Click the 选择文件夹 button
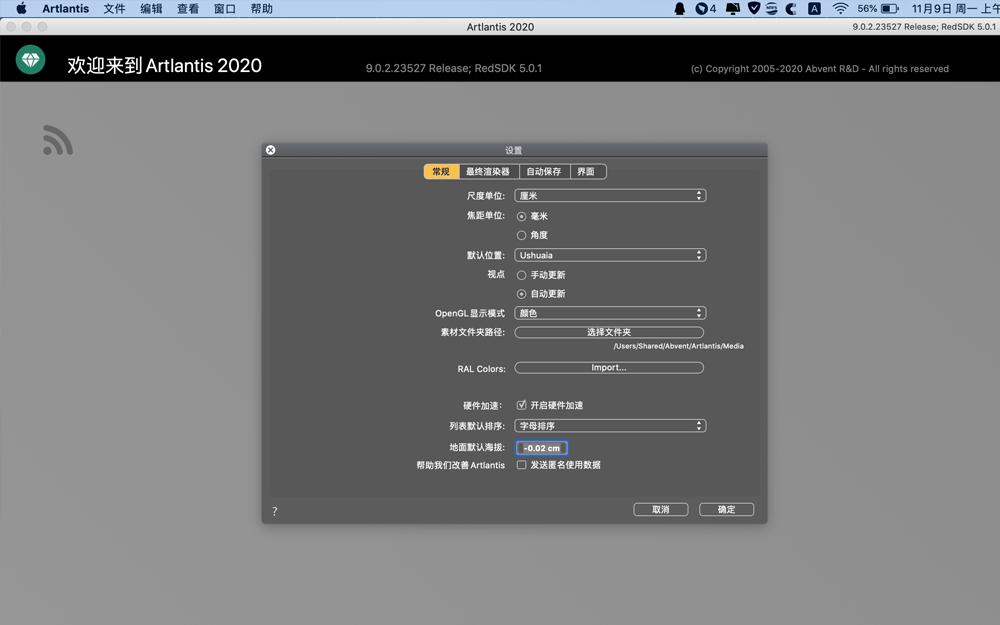Viewport: 1000px width, 625px height. tap(609, 332)
